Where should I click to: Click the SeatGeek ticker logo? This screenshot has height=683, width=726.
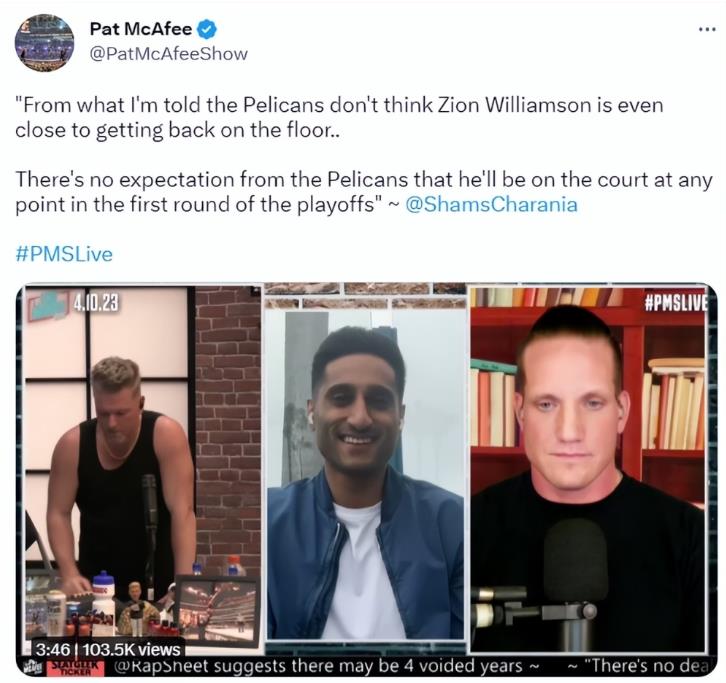[75, 667]
